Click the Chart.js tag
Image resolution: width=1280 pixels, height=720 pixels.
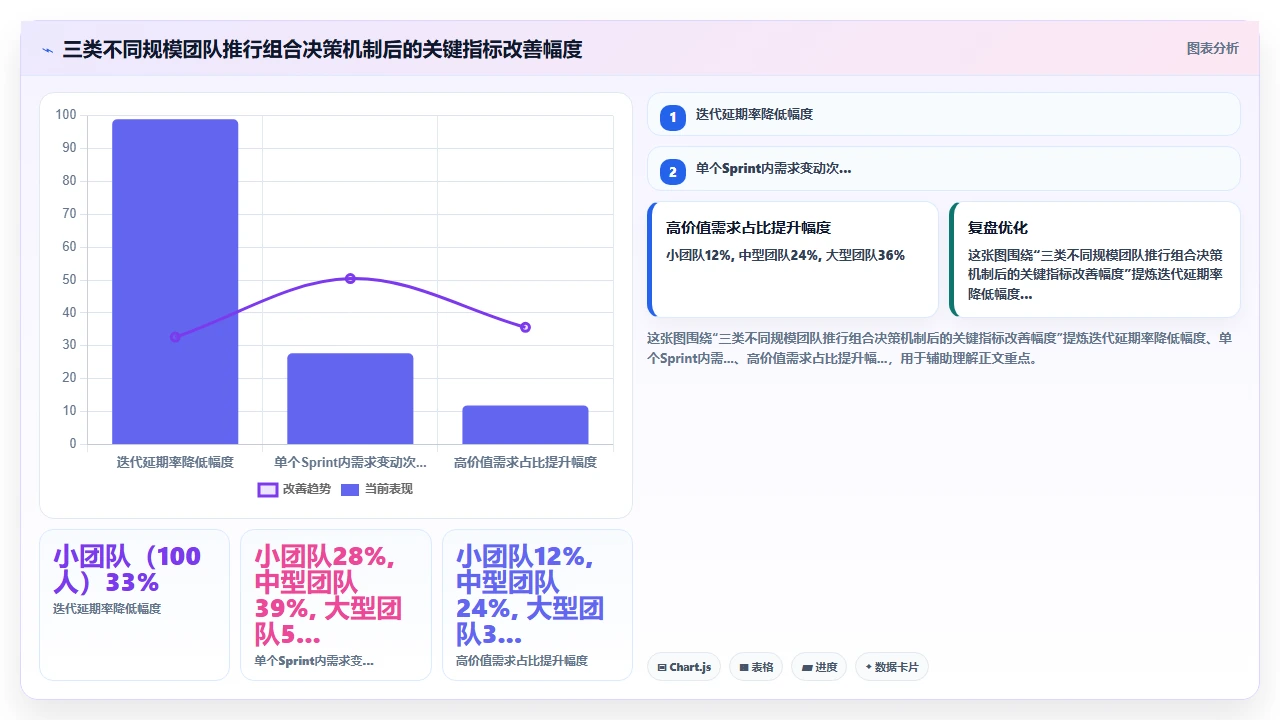684,667
